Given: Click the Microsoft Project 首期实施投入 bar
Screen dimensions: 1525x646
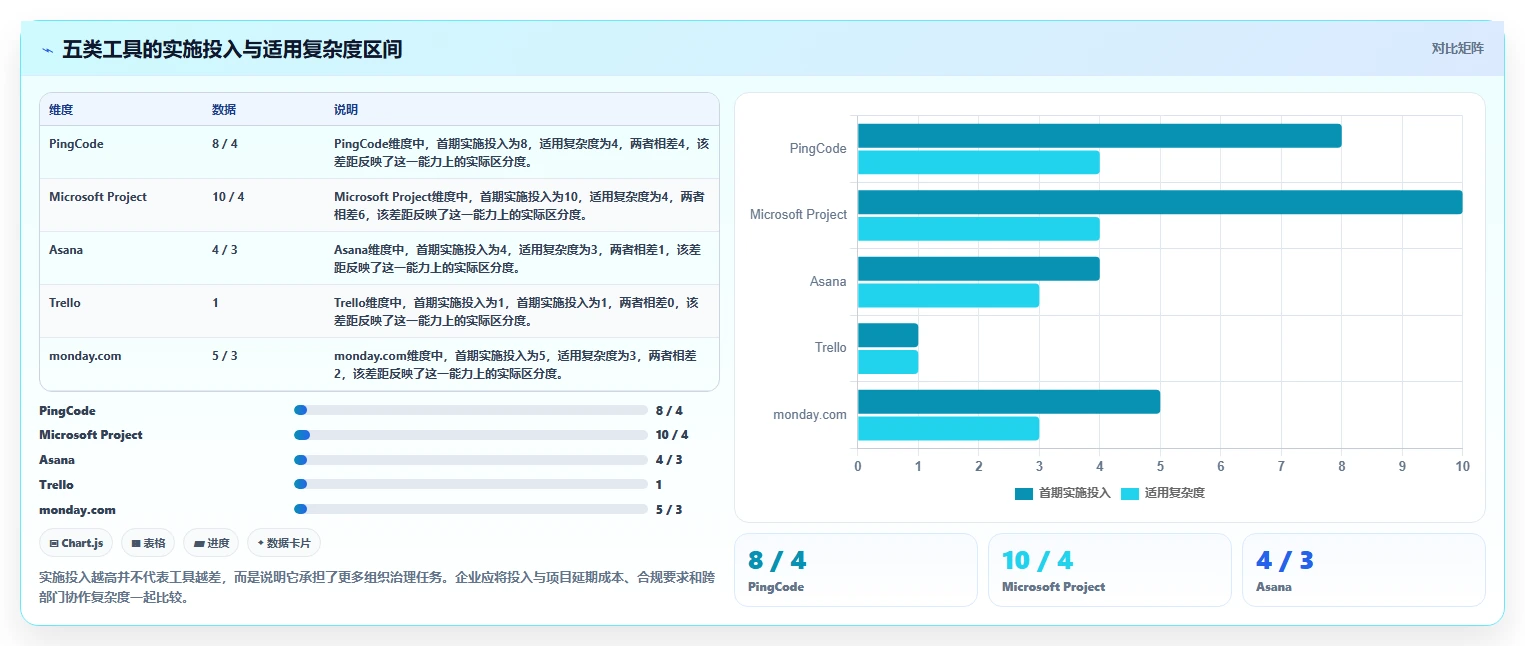Looking at the screenshot, I should 1160,202.
